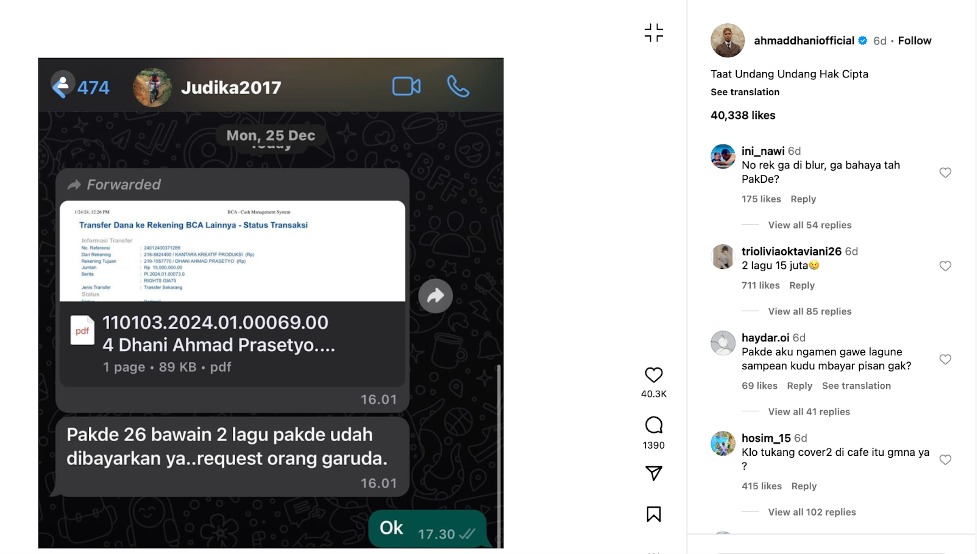Click the phone call icon in chat header
The height and width of the screenshot is (554, 977).
pyautogui.click(x=458, y=86)
